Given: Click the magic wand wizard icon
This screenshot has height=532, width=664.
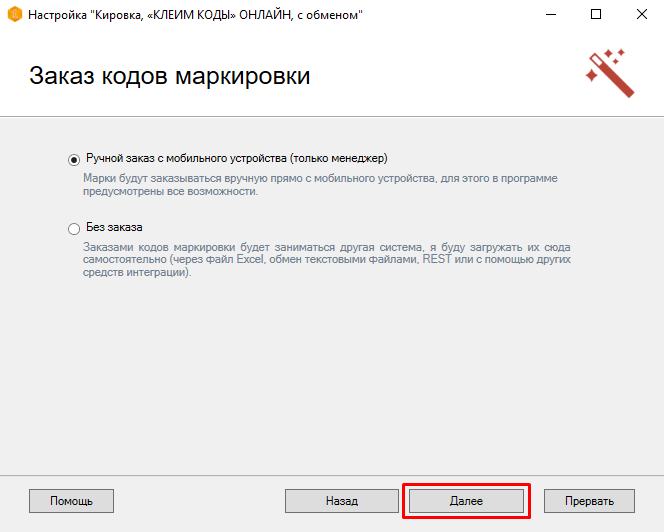Looking at the screenshot, I should click(x=610, y=73).
